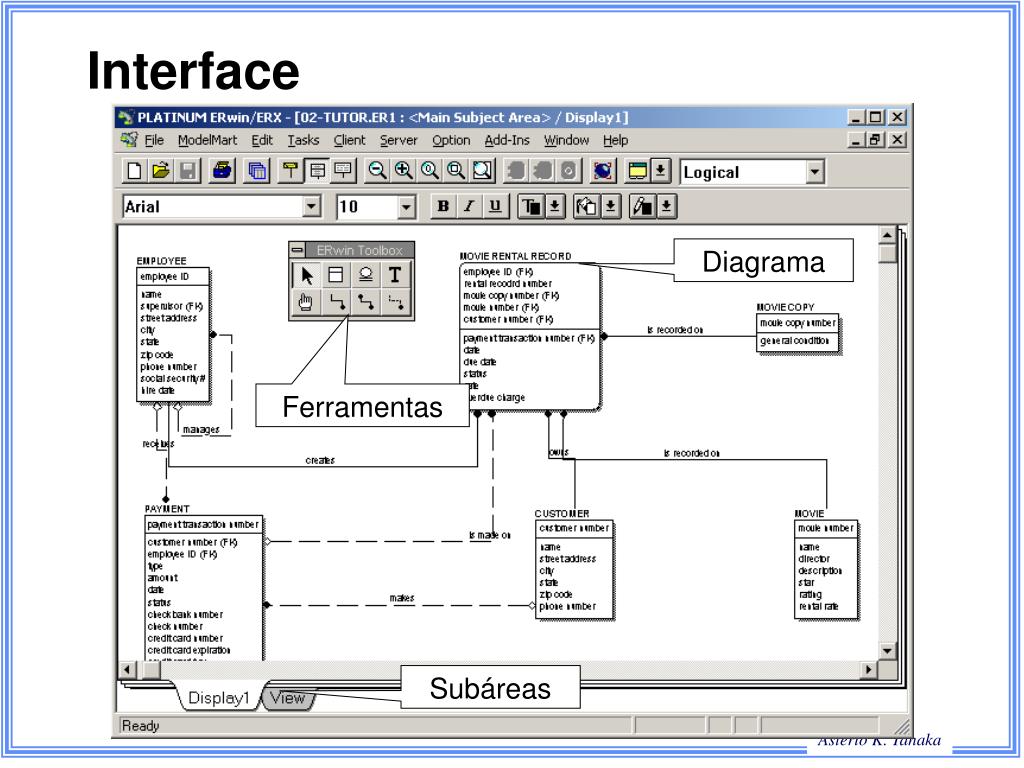Open the font size 10 dropdown

(406, 207)
